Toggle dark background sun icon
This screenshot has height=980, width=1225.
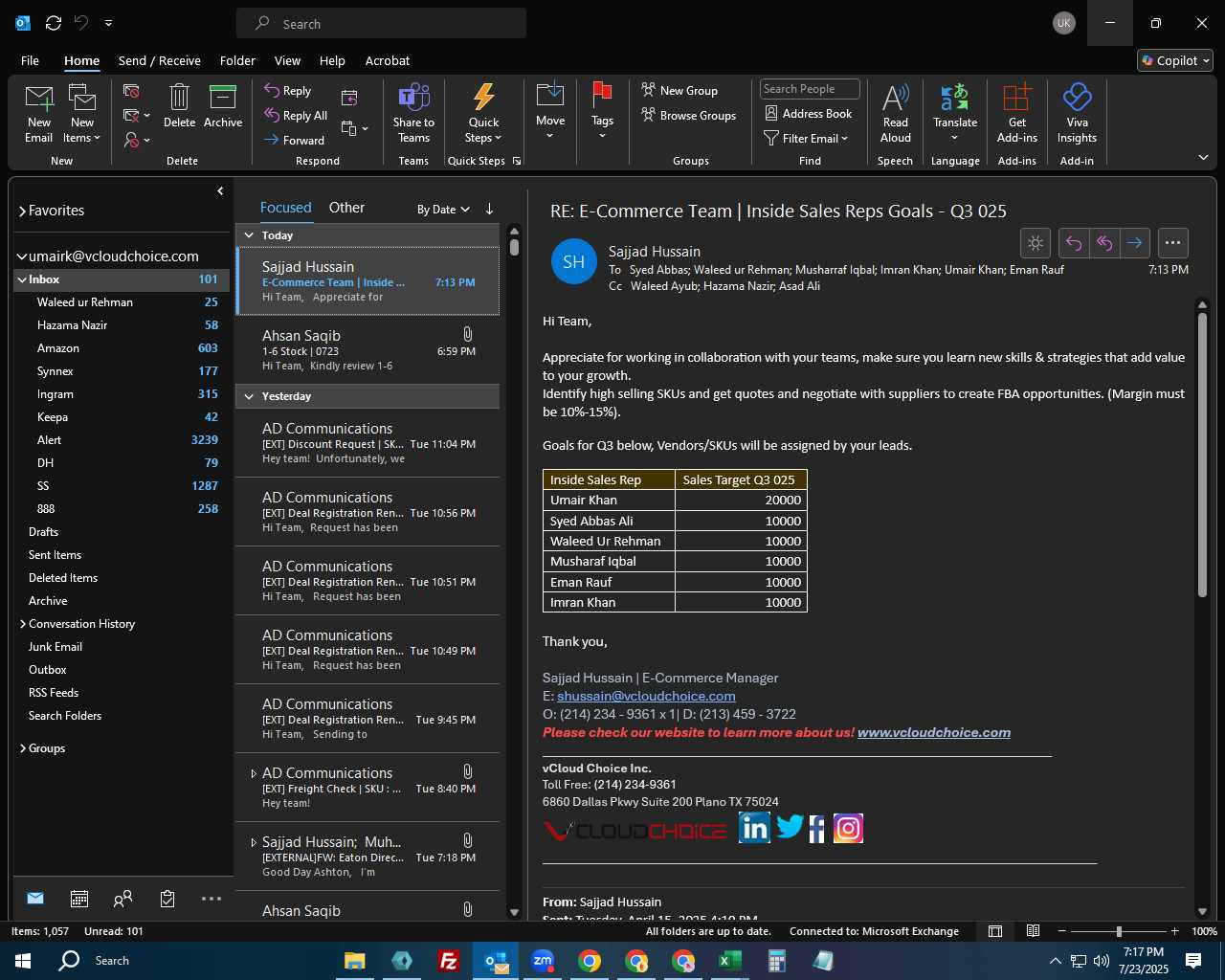[x=1036, y=243]
